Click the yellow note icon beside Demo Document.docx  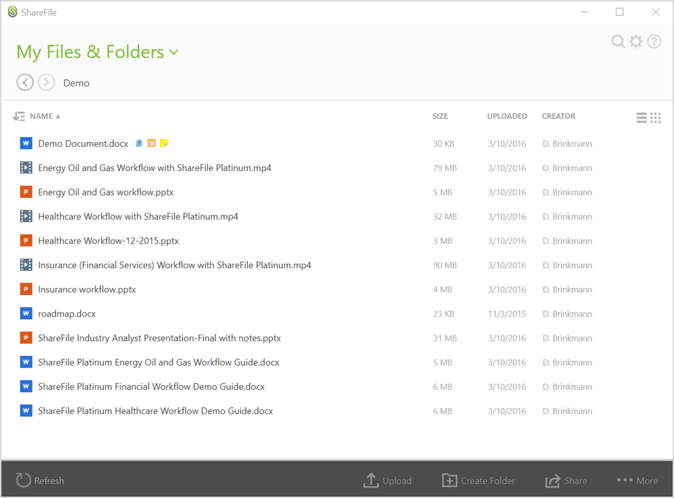click(x=164, y=143)
